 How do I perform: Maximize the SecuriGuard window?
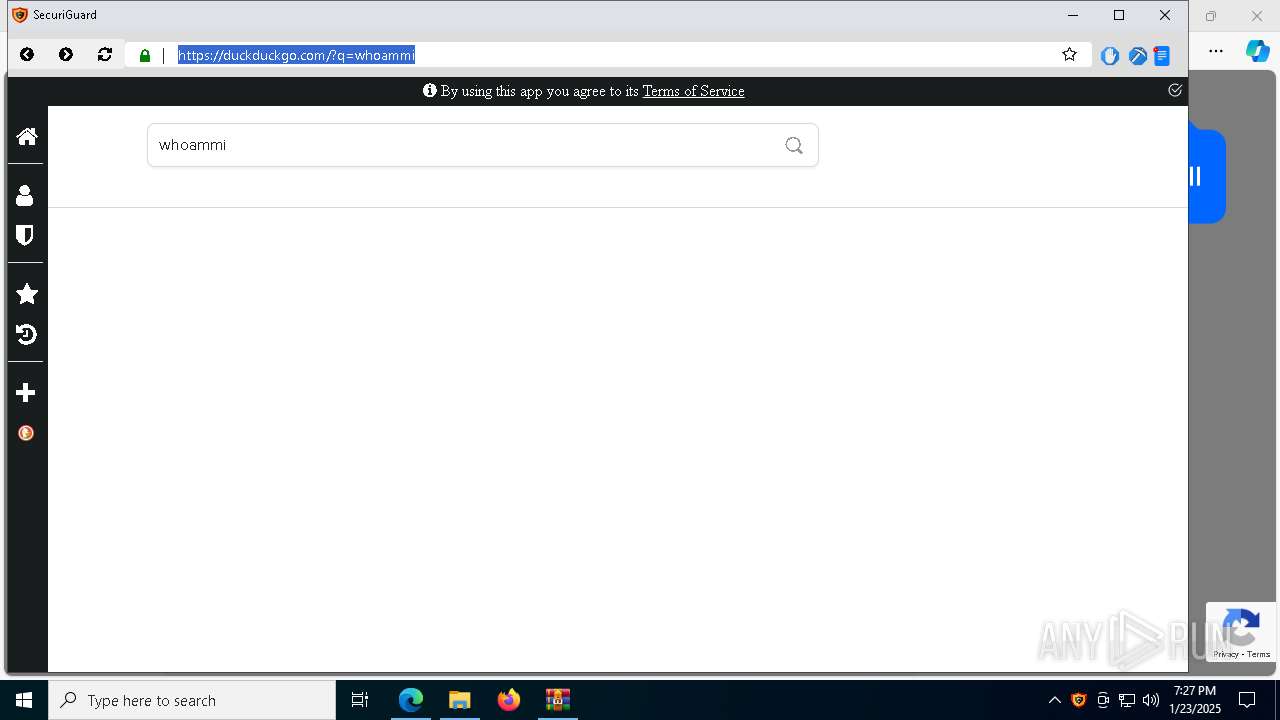(1119, 15)
